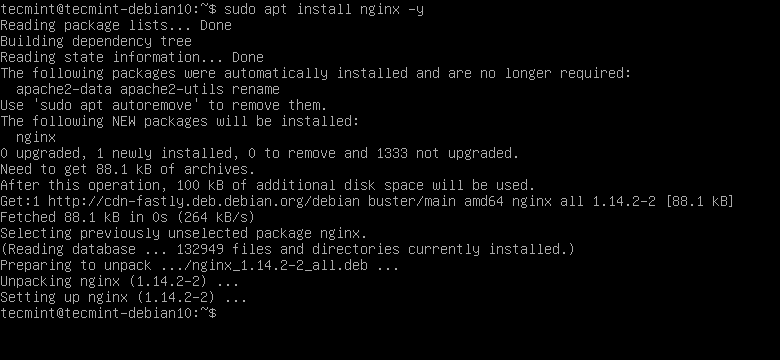Click the indented 'nginx' package line

point(36,137)
